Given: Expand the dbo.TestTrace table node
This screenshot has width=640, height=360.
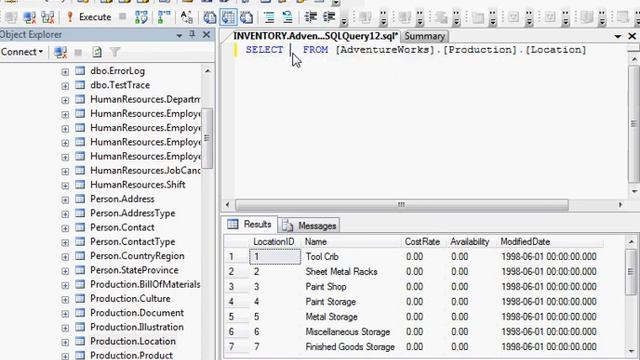Looking at the screenshot, I should (x=65, y=86).
